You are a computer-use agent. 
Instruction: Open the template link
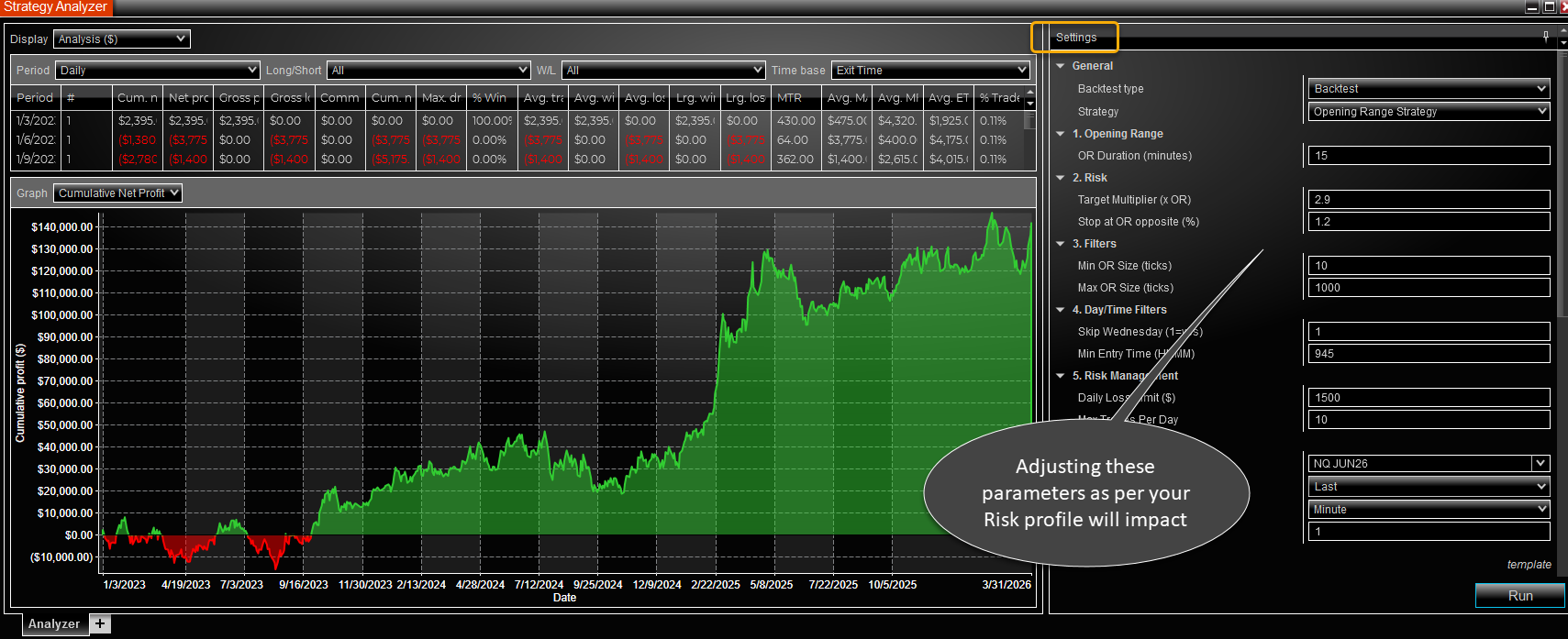pos(1529,565)
